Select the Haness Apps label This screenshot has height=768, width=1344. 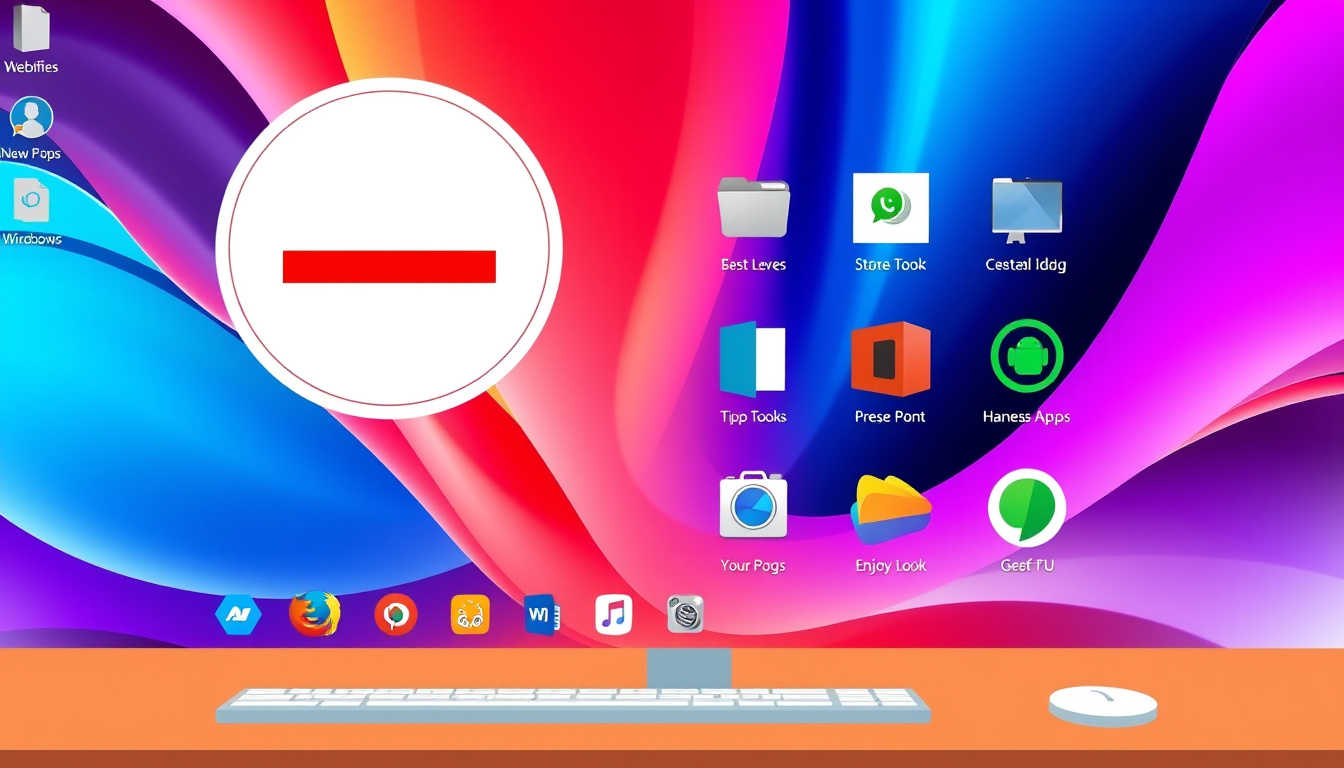(1026, 417)
